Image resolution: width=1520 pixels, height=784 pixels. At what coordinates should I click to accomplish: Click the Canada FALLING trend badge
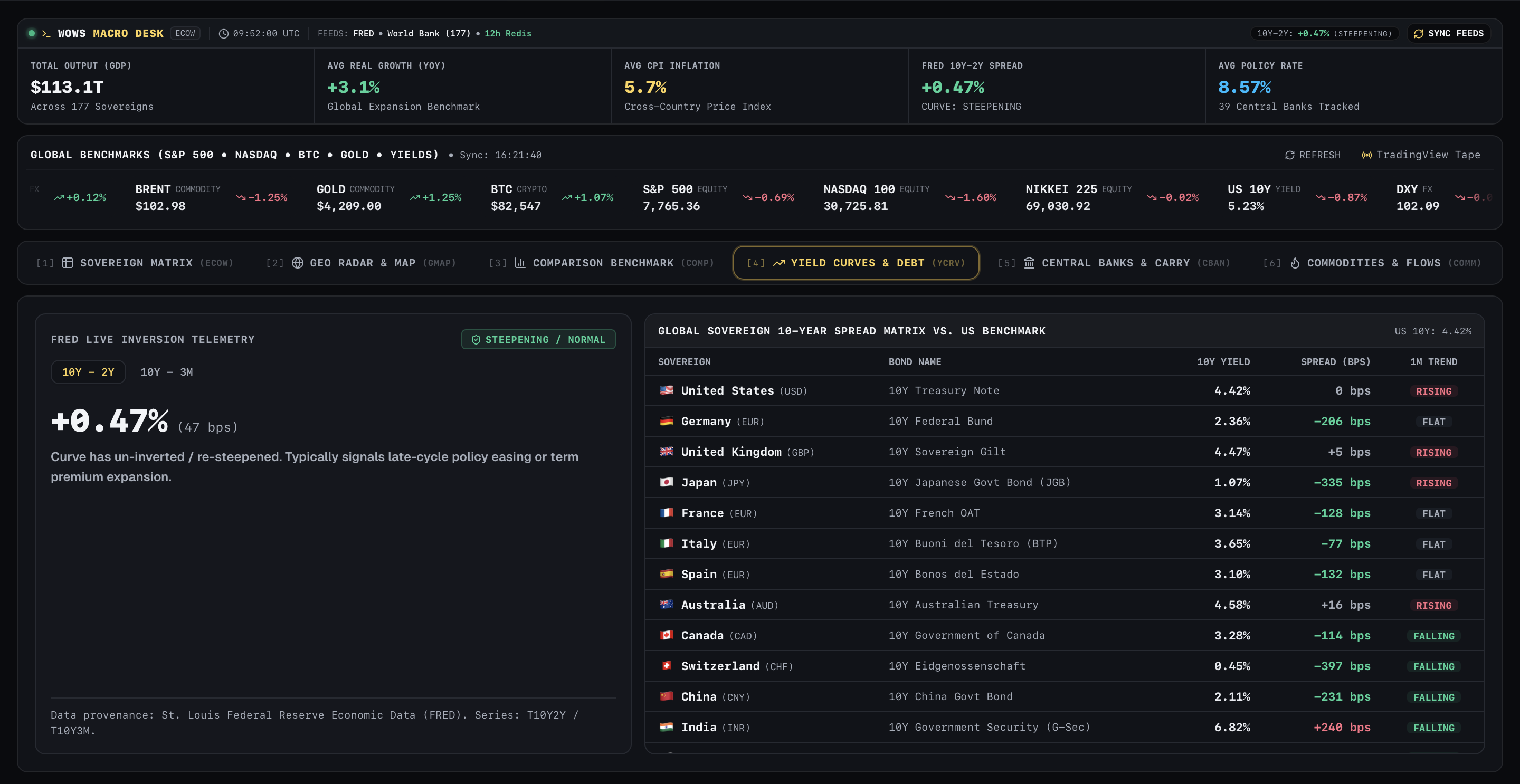[x=1433, y=636]
